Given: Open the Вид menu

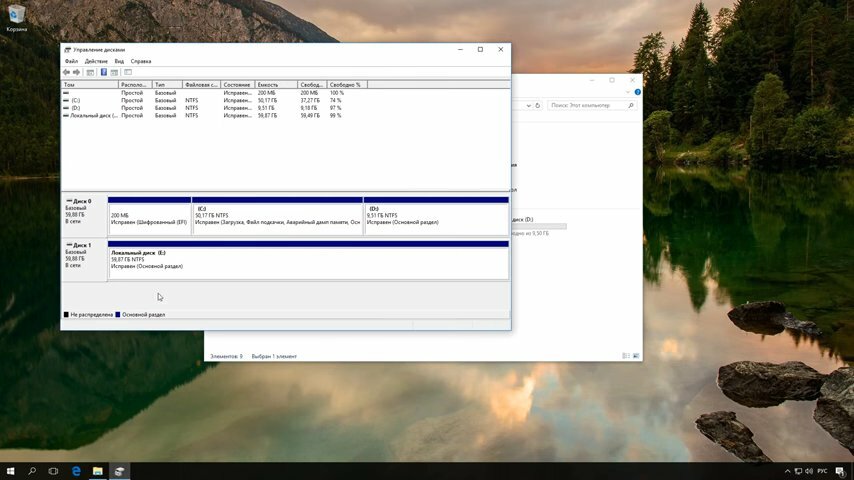Looking at the screenshot, I should point(119,61).
